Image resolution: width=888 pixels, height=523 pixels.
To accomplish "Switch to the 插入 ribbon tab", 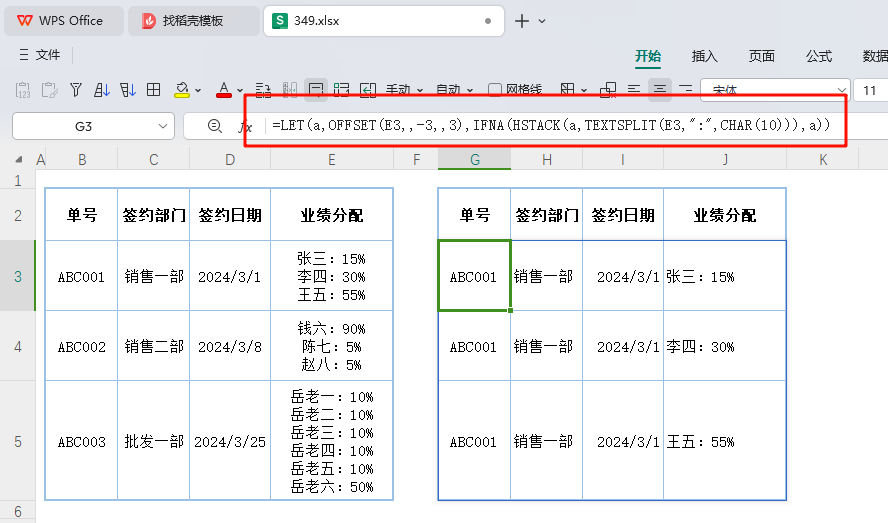I will [705, 56].
